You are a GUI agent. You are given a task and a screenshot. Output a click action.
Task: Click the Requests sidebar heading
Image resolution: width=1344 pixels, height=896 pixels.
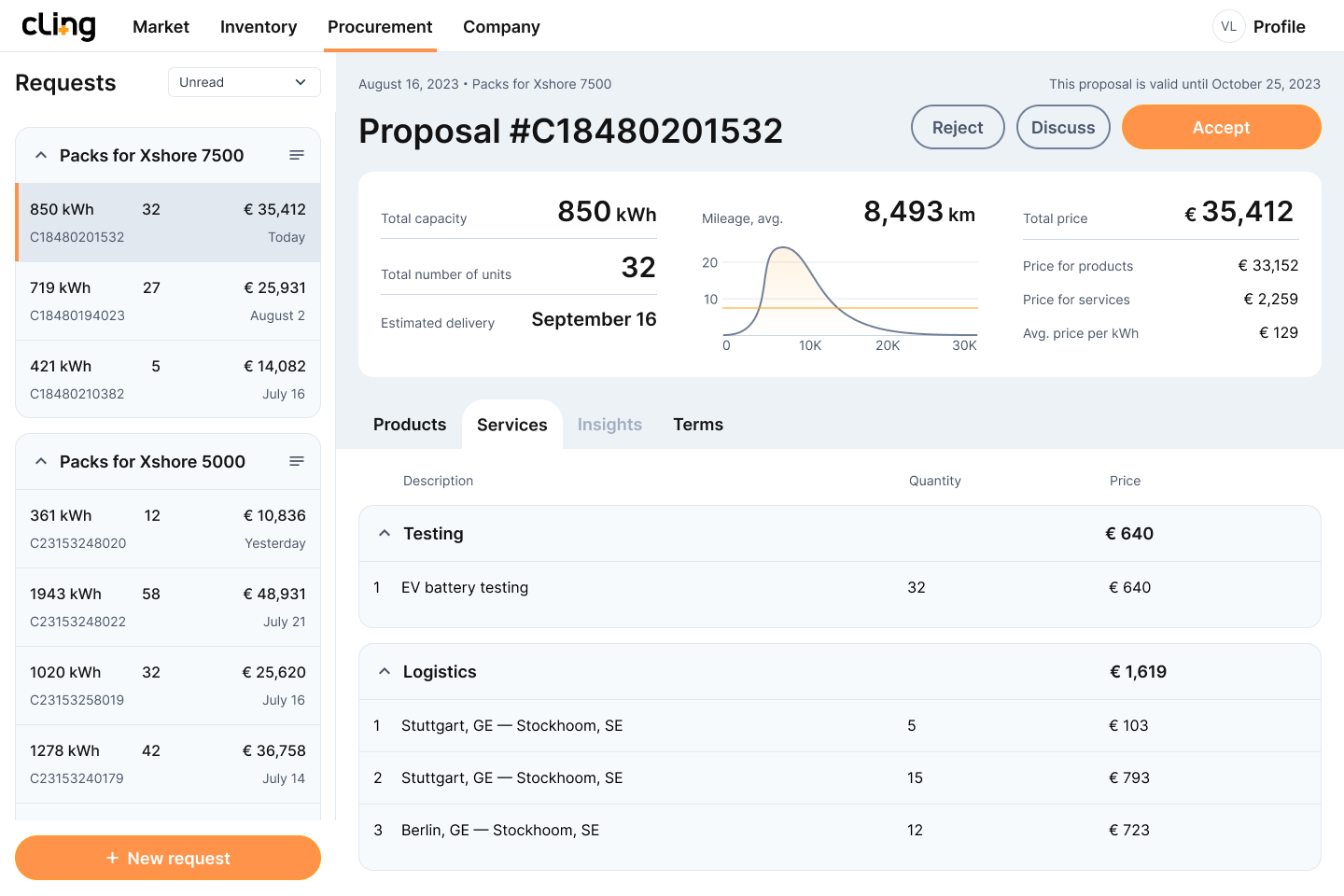coord(65,83)
